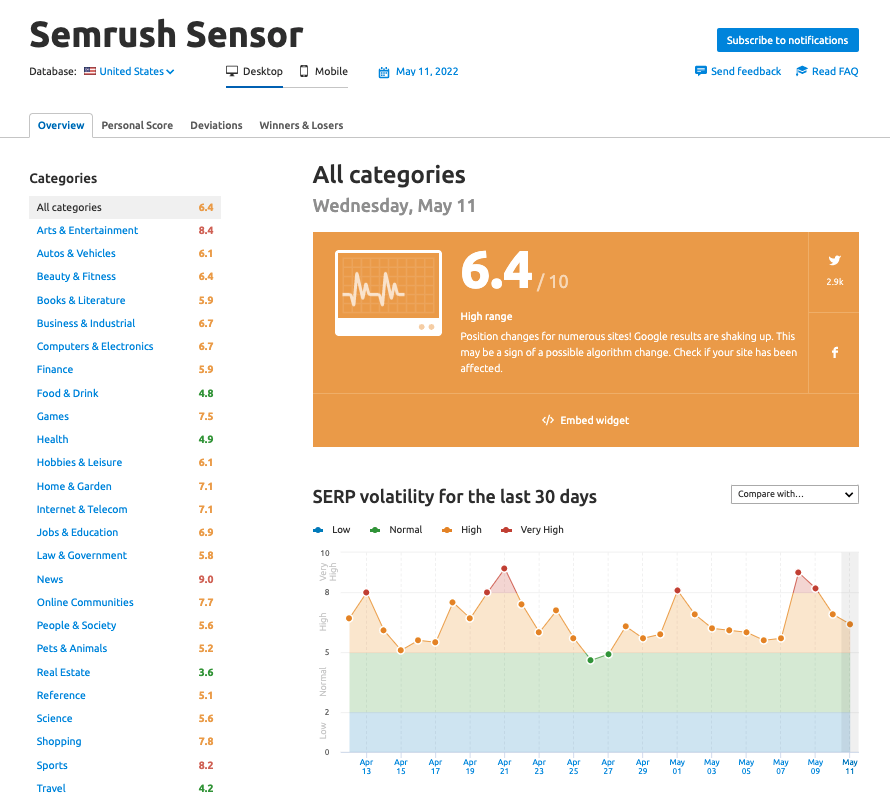Screen dimensions: 890x811
Task: Click the calendar icon beside May 11, 2022
Action: pos(384,72)
